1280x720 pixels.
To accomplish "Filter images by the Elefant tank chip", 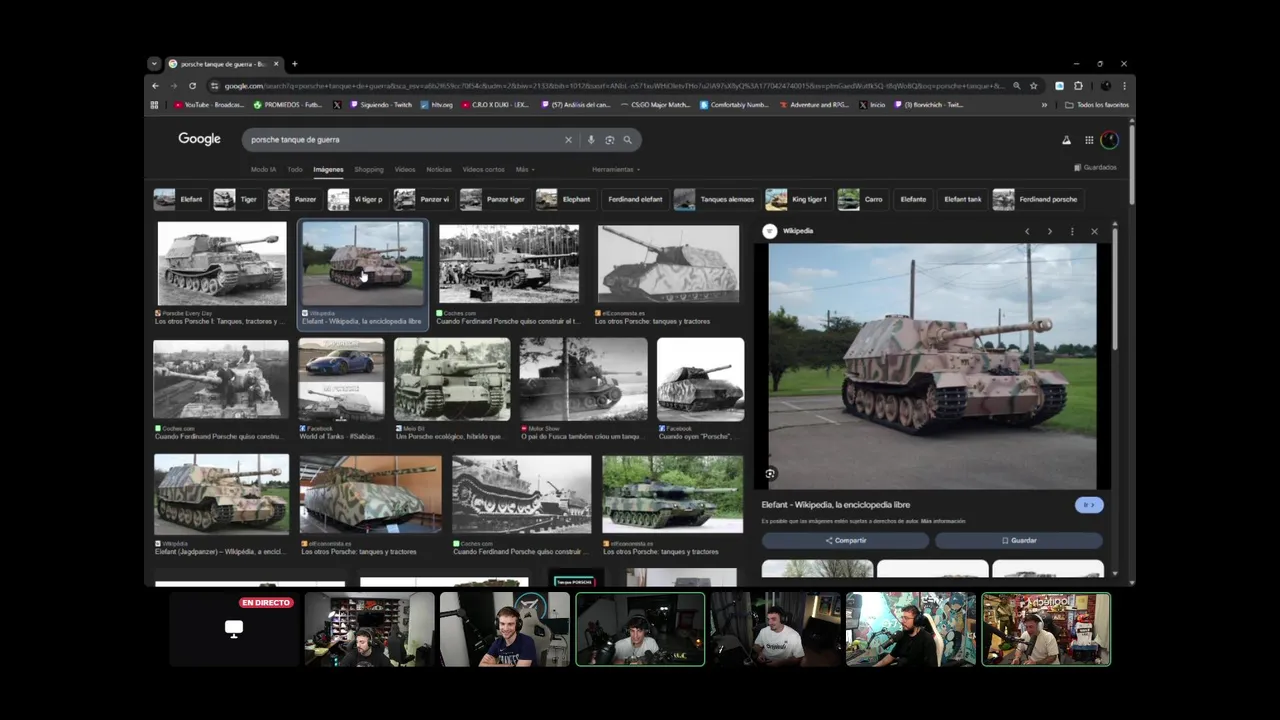I will point(963,199).
